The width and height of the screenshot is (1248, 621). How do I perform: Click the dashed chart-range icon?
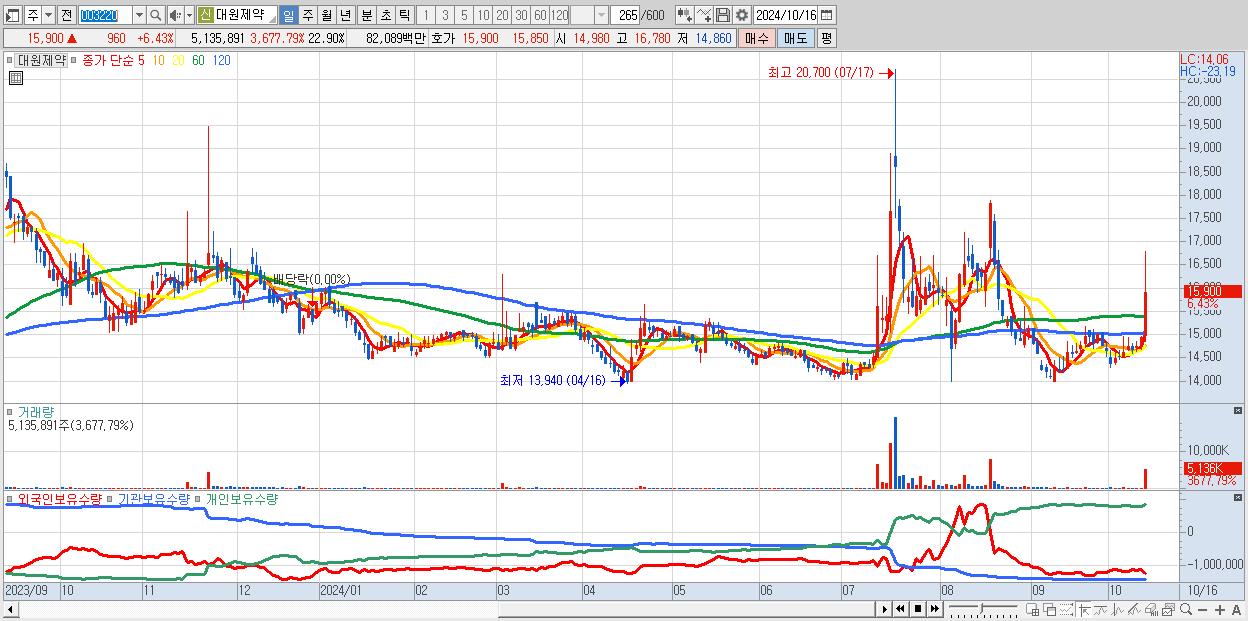(x=1066, y=609)
